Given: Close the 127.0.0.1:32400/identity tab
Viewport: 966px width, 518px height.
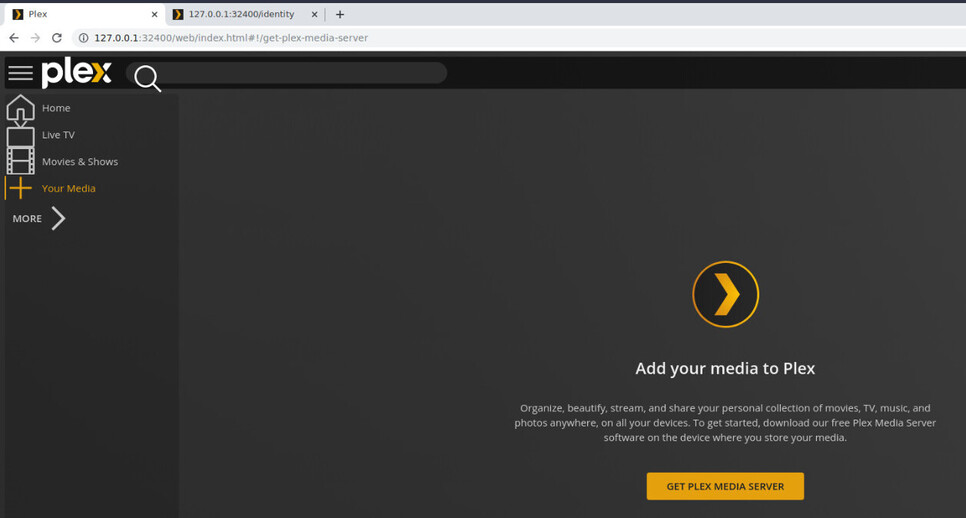Looking at the screenshot, I should point(314,14).
